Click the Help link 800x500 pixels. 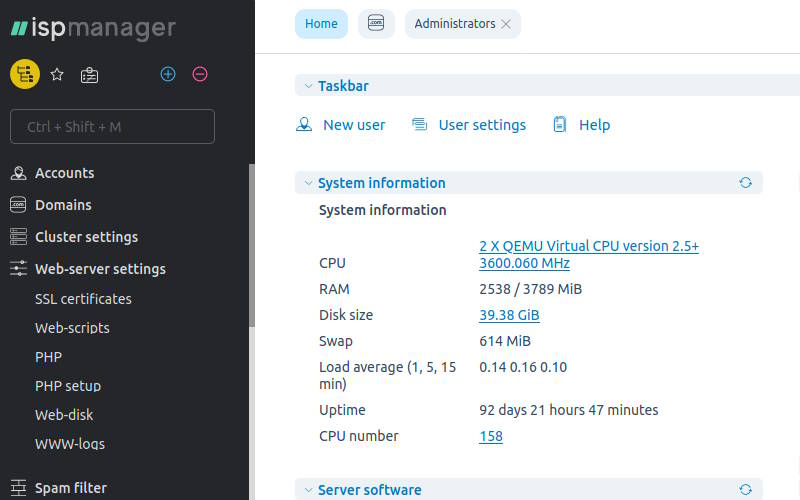(594, 125)
